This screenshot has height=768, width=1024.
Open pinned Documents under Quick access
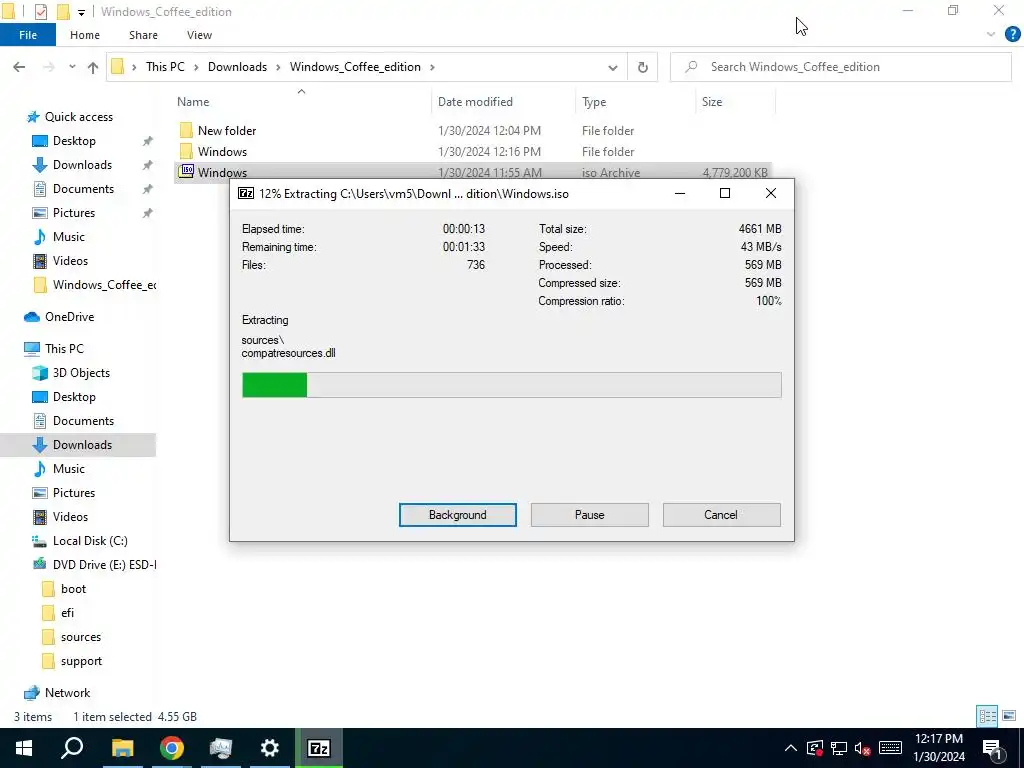point(83,189)
